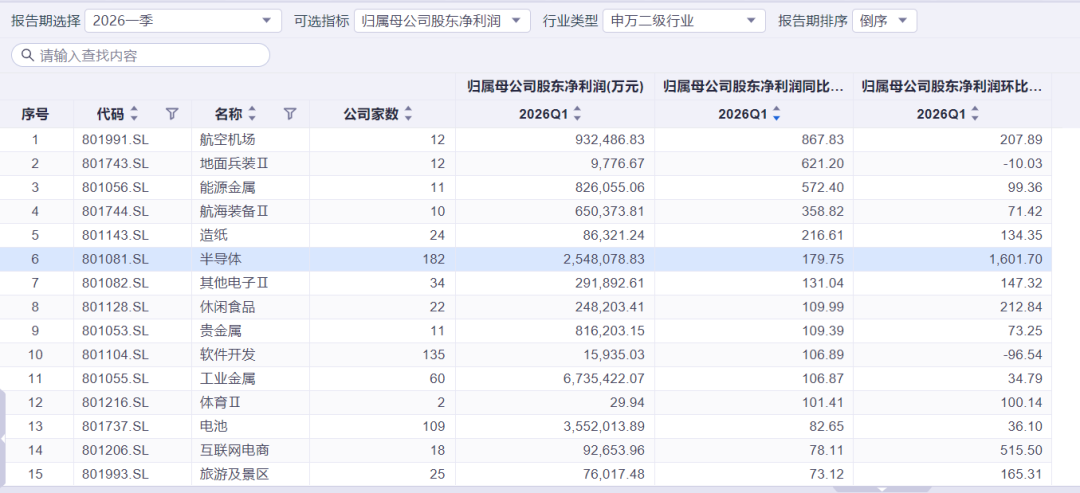This screenshot has height=493, width=1080.
Task: Click code 801056.SL
Action: coord(115,187)
